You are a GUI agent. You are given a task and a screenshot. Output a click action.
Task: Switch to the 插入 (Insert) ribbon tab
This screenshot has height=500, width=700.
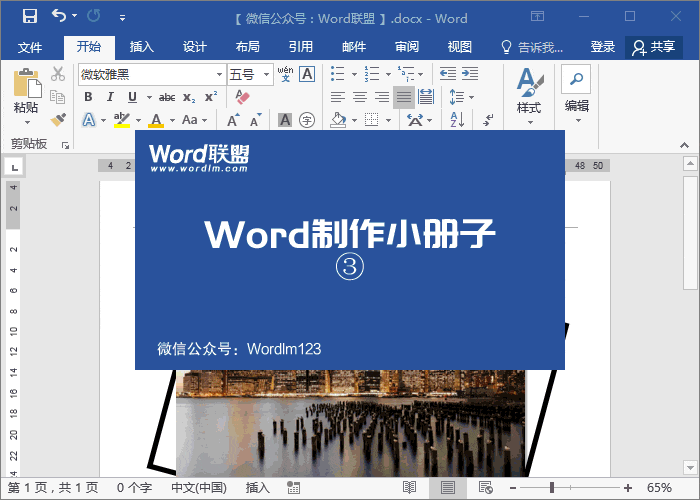[x=142, y=46]
